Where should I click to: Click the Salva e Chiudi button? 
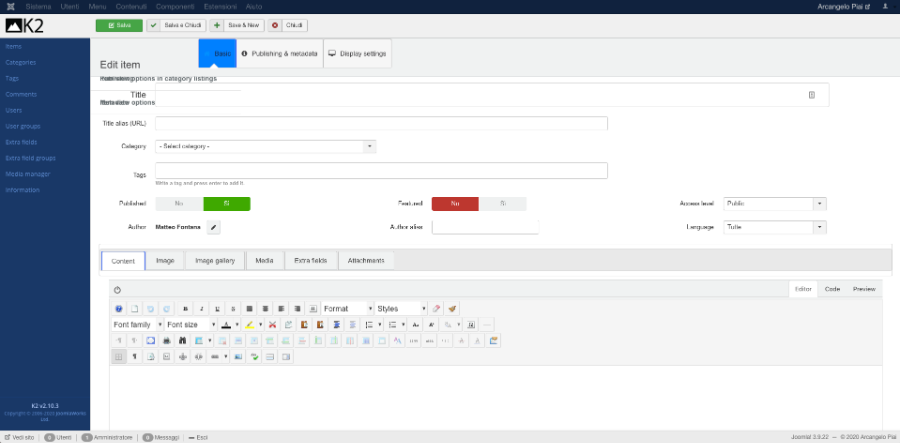point(176,25)
